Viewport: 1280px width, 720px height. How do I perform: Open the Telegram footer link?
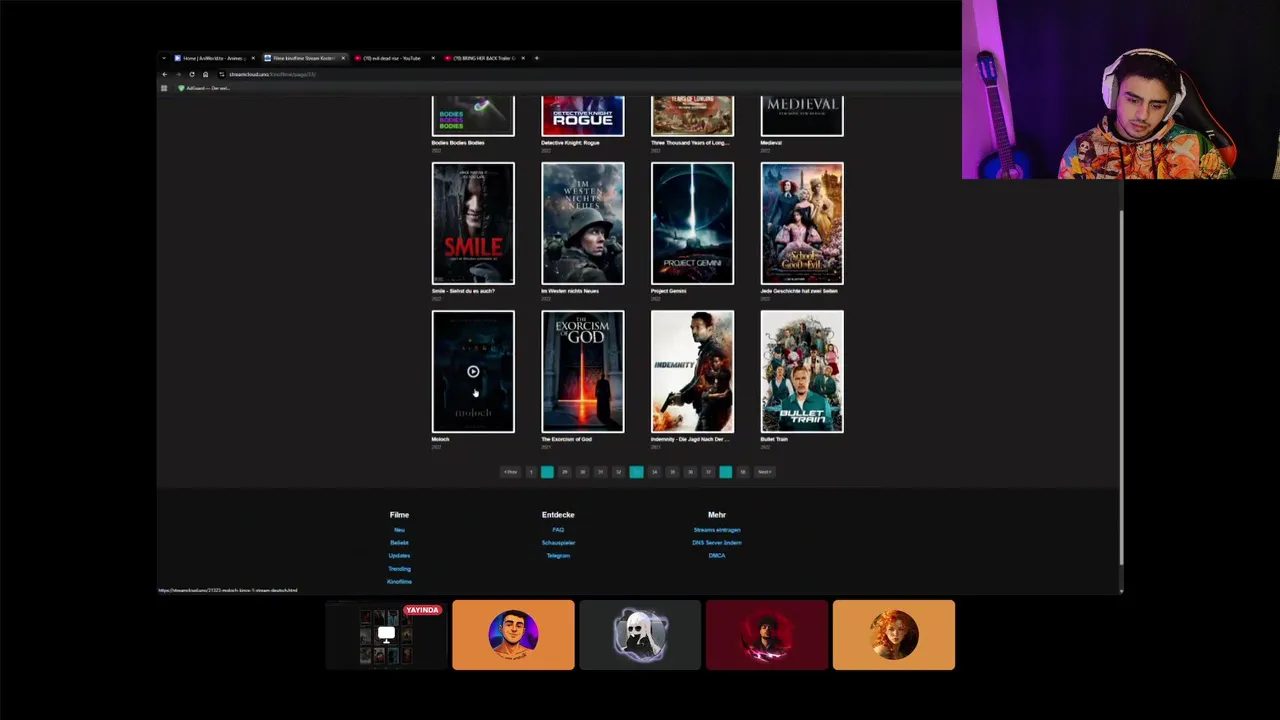point(558,556)
